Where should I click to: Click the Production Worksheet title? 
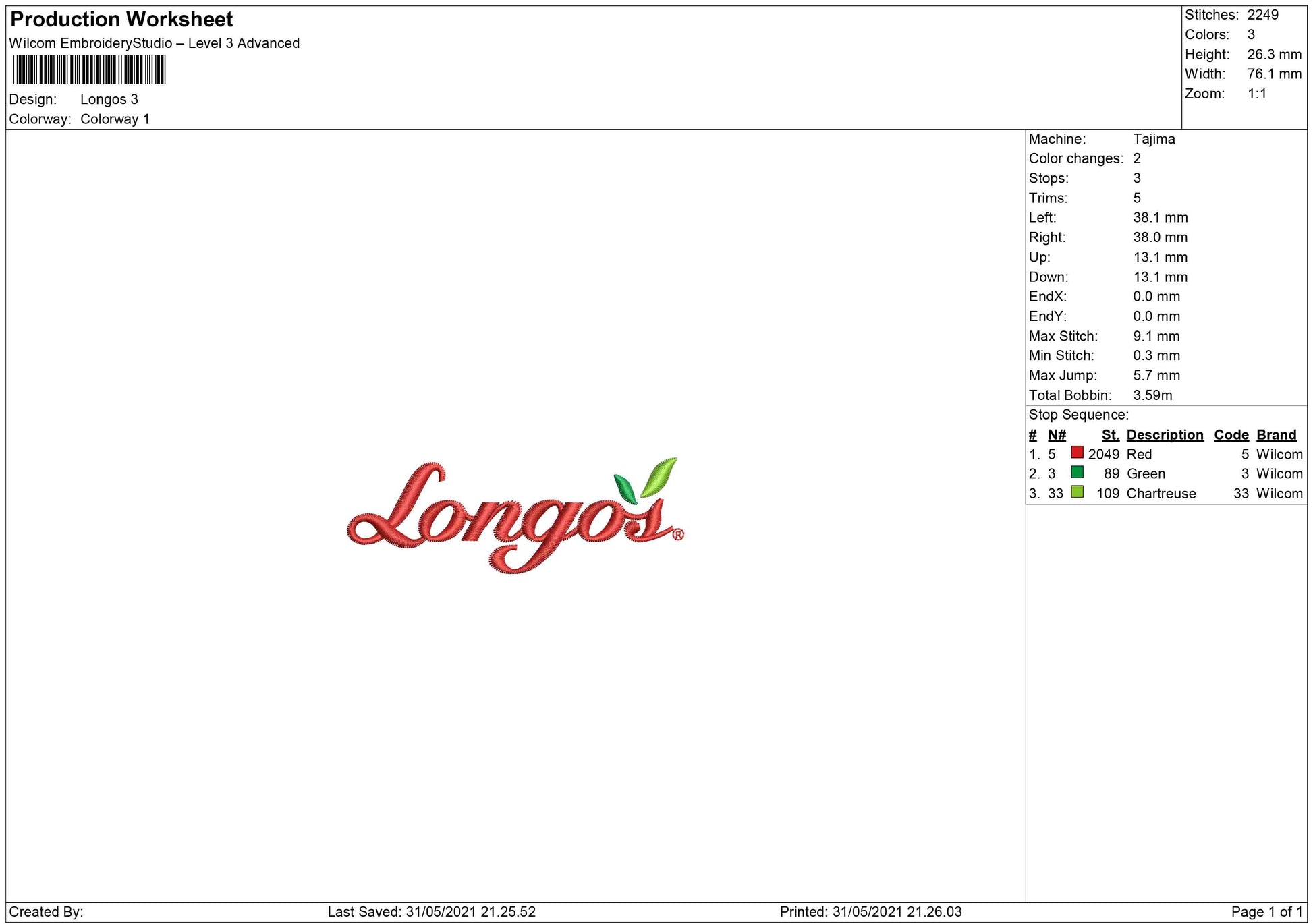coord(121,19)
